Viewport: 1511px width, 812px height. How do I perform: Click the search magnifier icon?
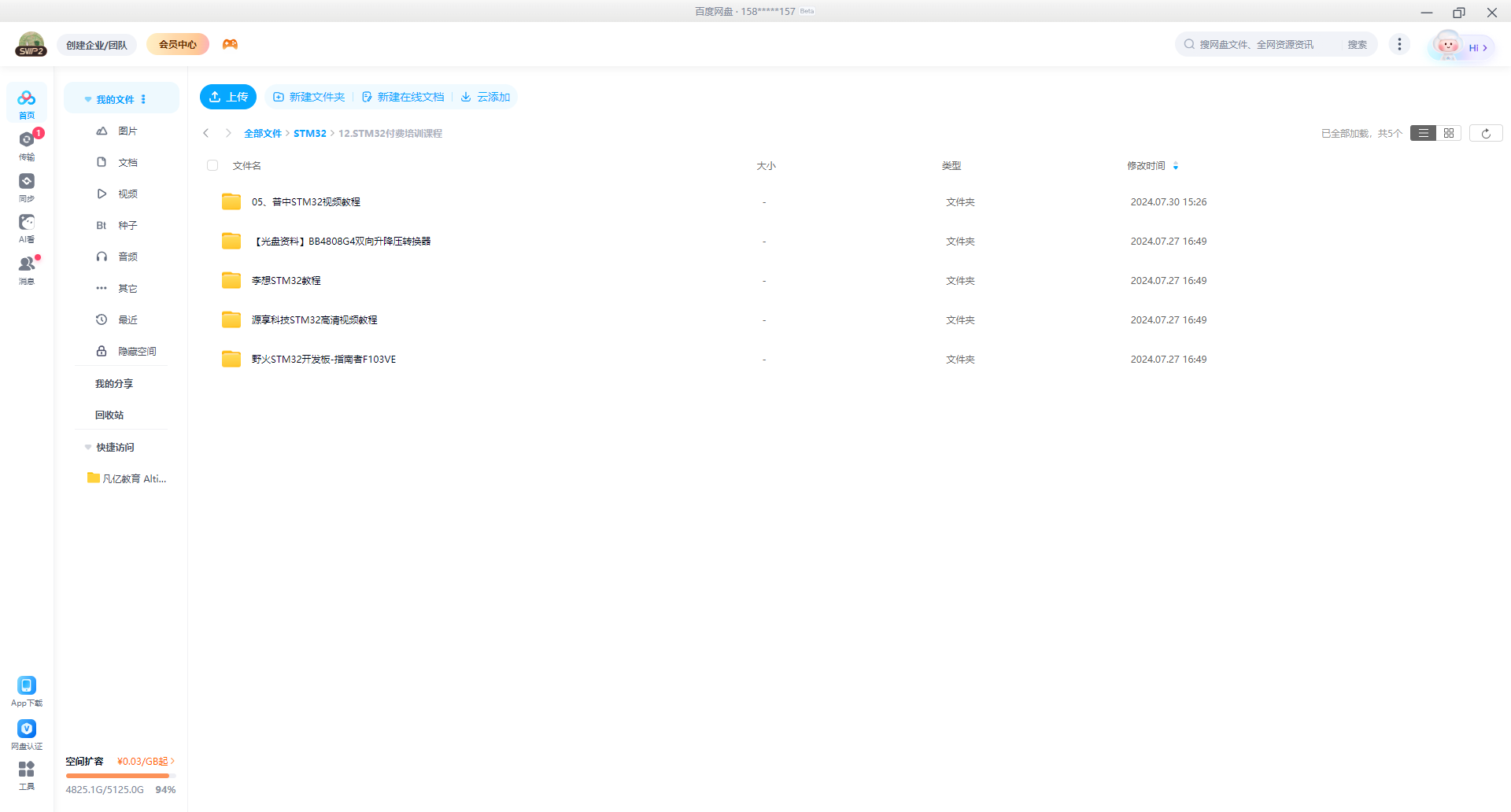point(1189,44)
